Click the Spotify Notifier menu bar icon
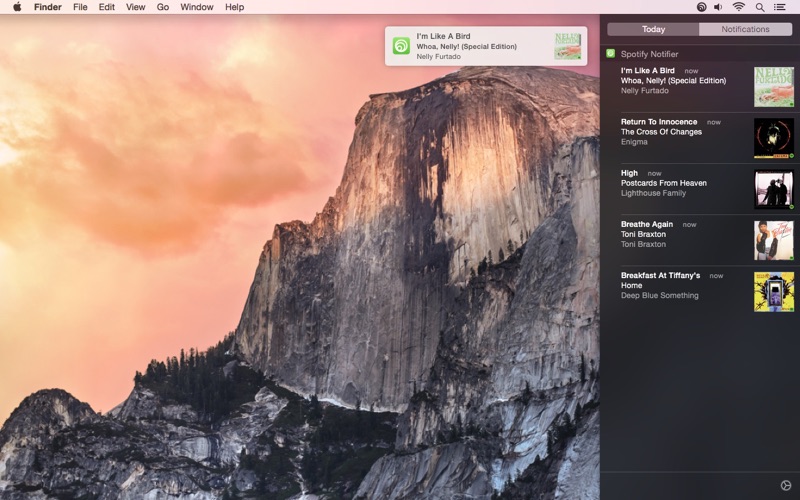 702,7
